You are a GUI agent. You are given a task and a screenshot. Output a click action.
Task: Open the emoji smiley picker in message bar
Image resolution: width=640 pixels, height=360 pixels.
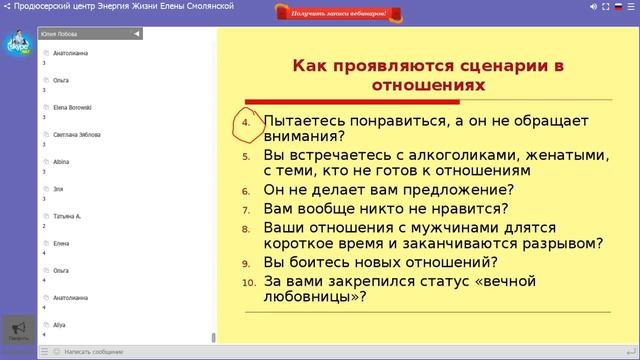click(57, 351)
